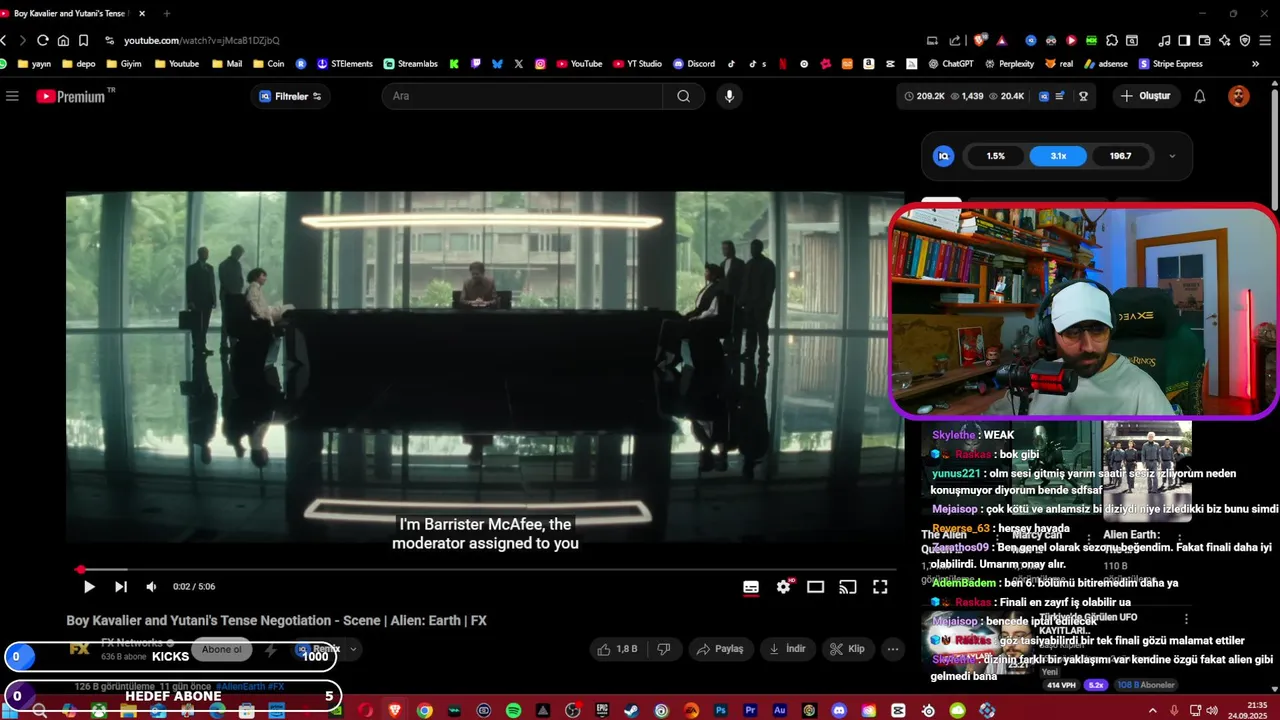Open the yayın bookmarks folder
Screen dimensions: 1280x720
pos(33,64)
